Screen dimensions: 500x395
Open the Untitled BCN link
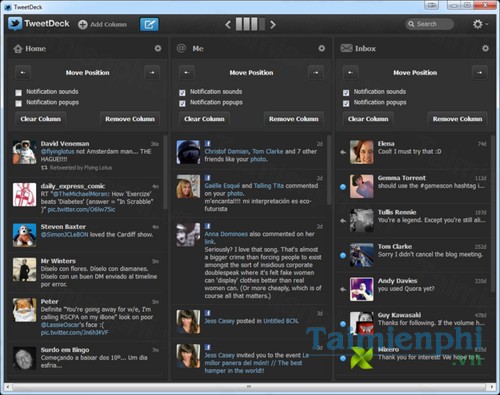(x=281, y=321)
